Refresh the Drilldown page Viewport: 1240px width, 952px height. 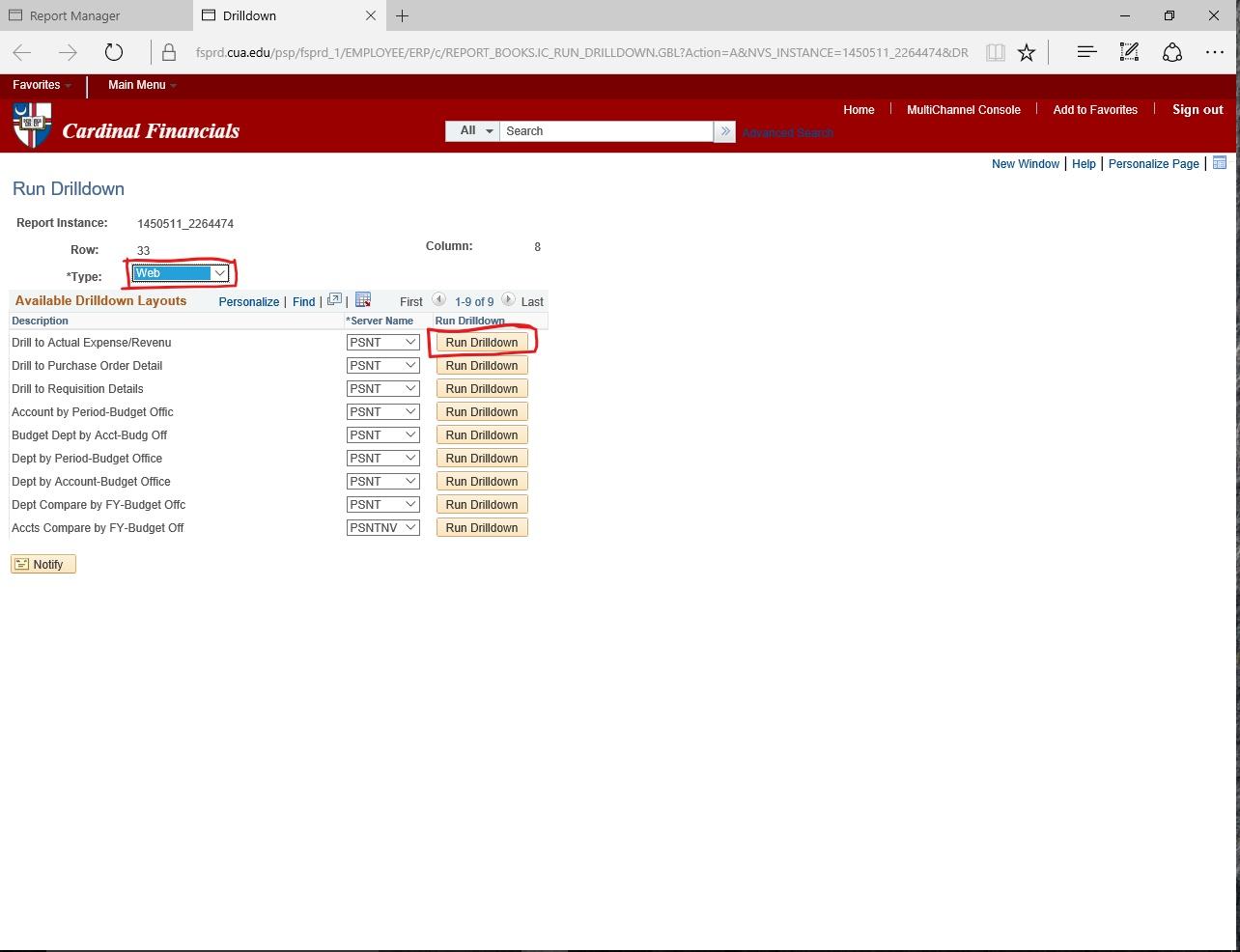point(114,52)
